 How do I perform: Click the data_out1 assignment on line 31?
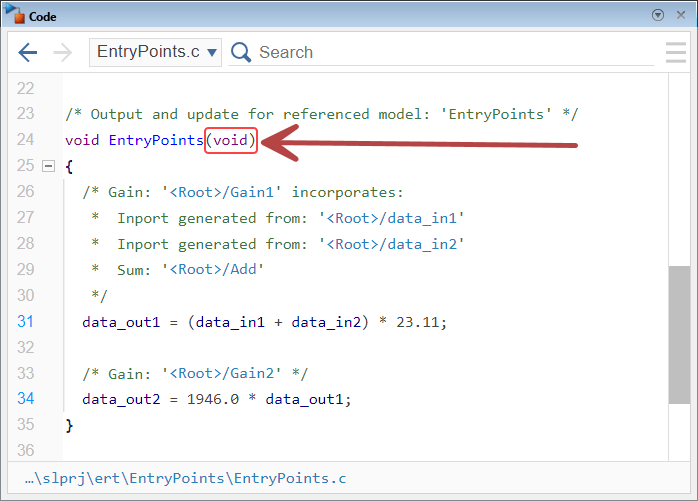coord(264,322)
